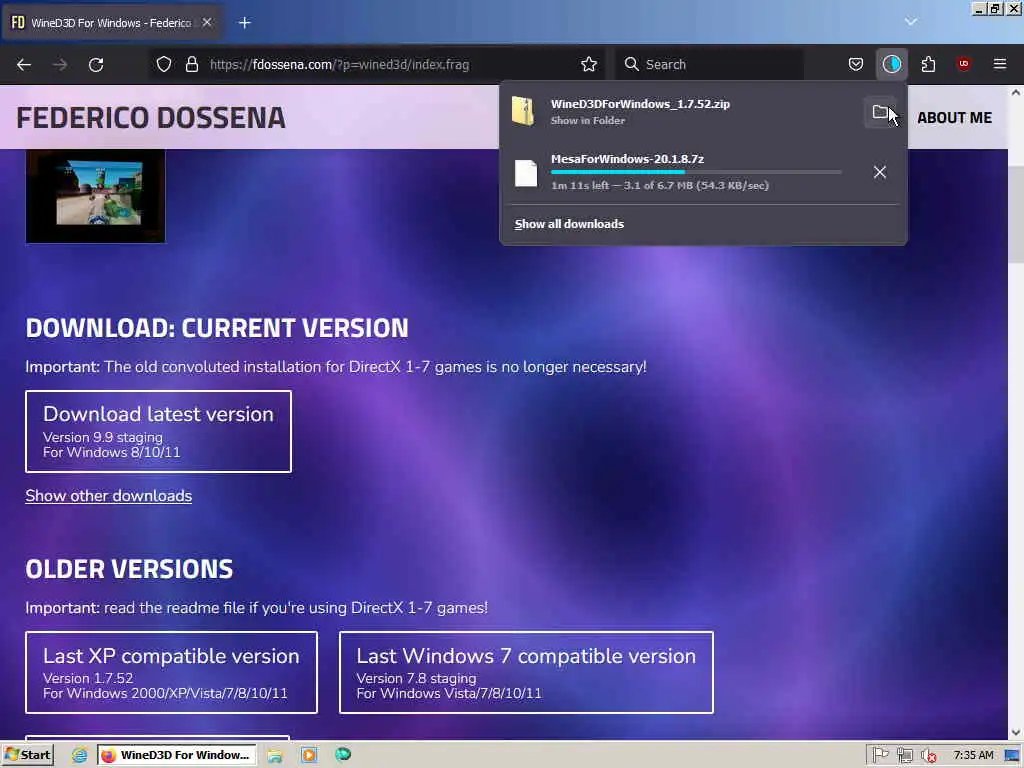Click the zip archive file icon

523,111
